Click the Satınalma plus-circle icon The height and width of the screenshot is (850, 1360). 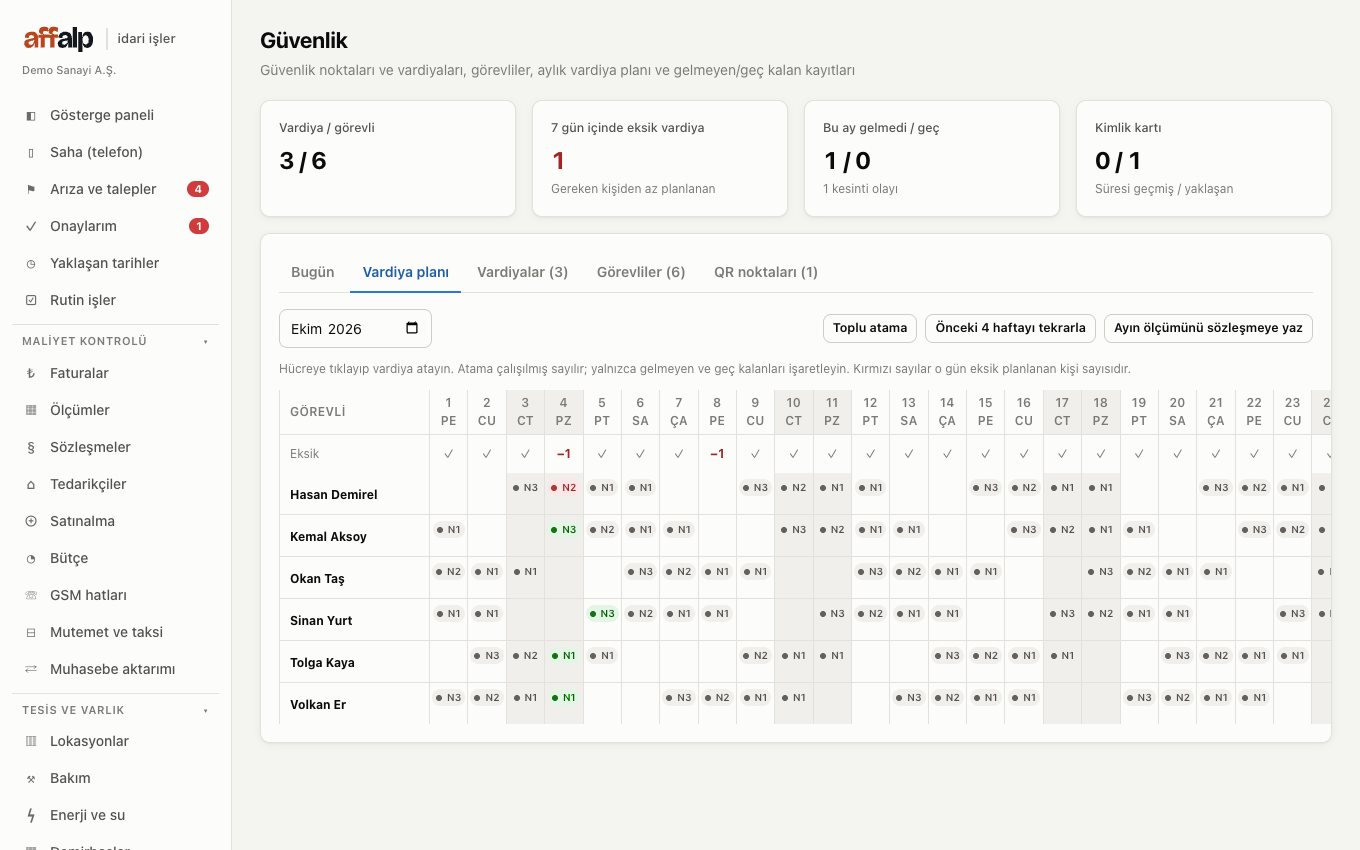click(31, 521)
